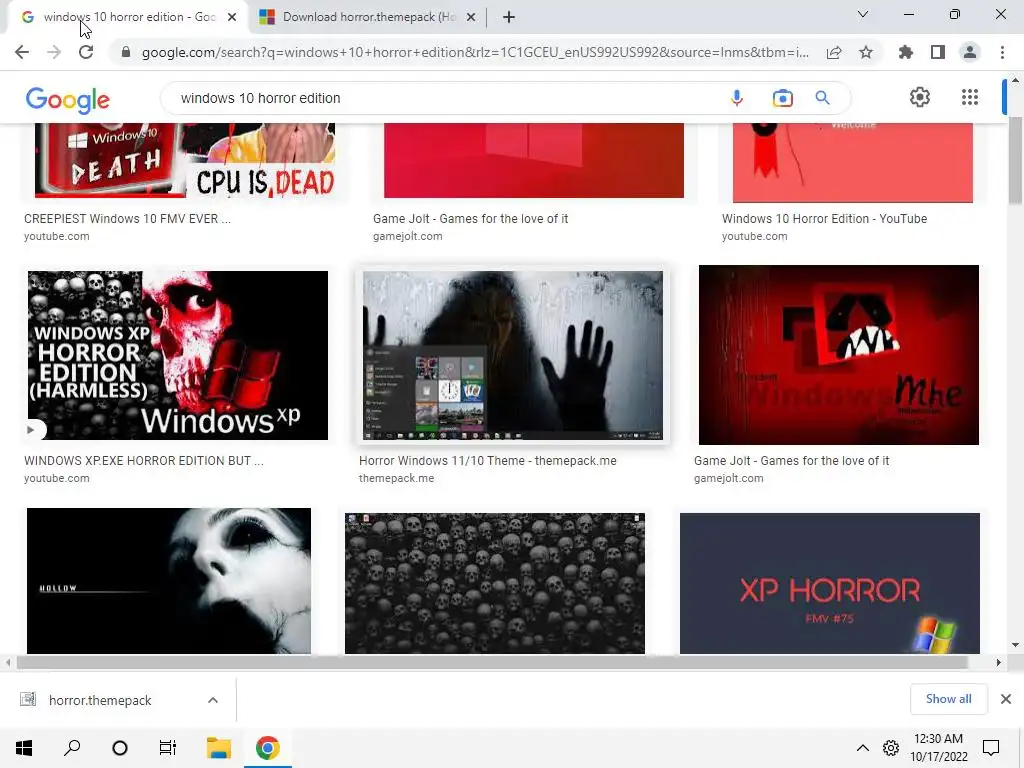Click Show all downloads
This screenshot has width=1024, height=768.
click(948, 699)
